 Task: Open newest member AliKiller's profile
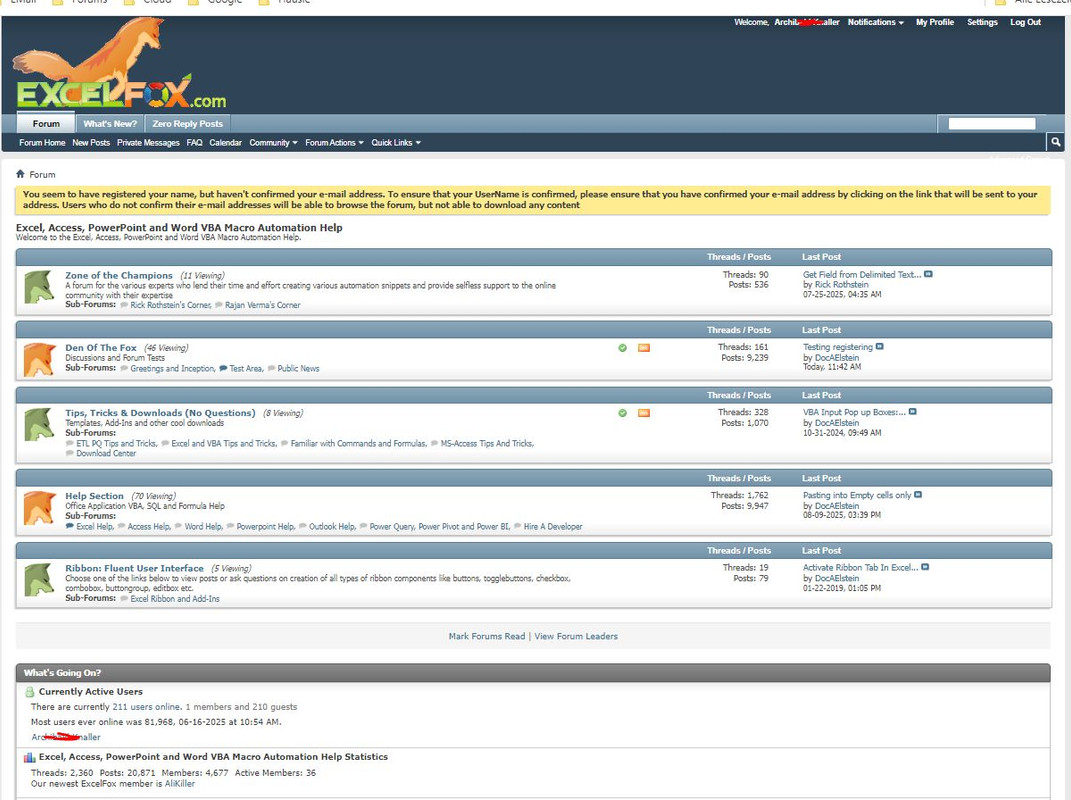(x=180, y=784)
